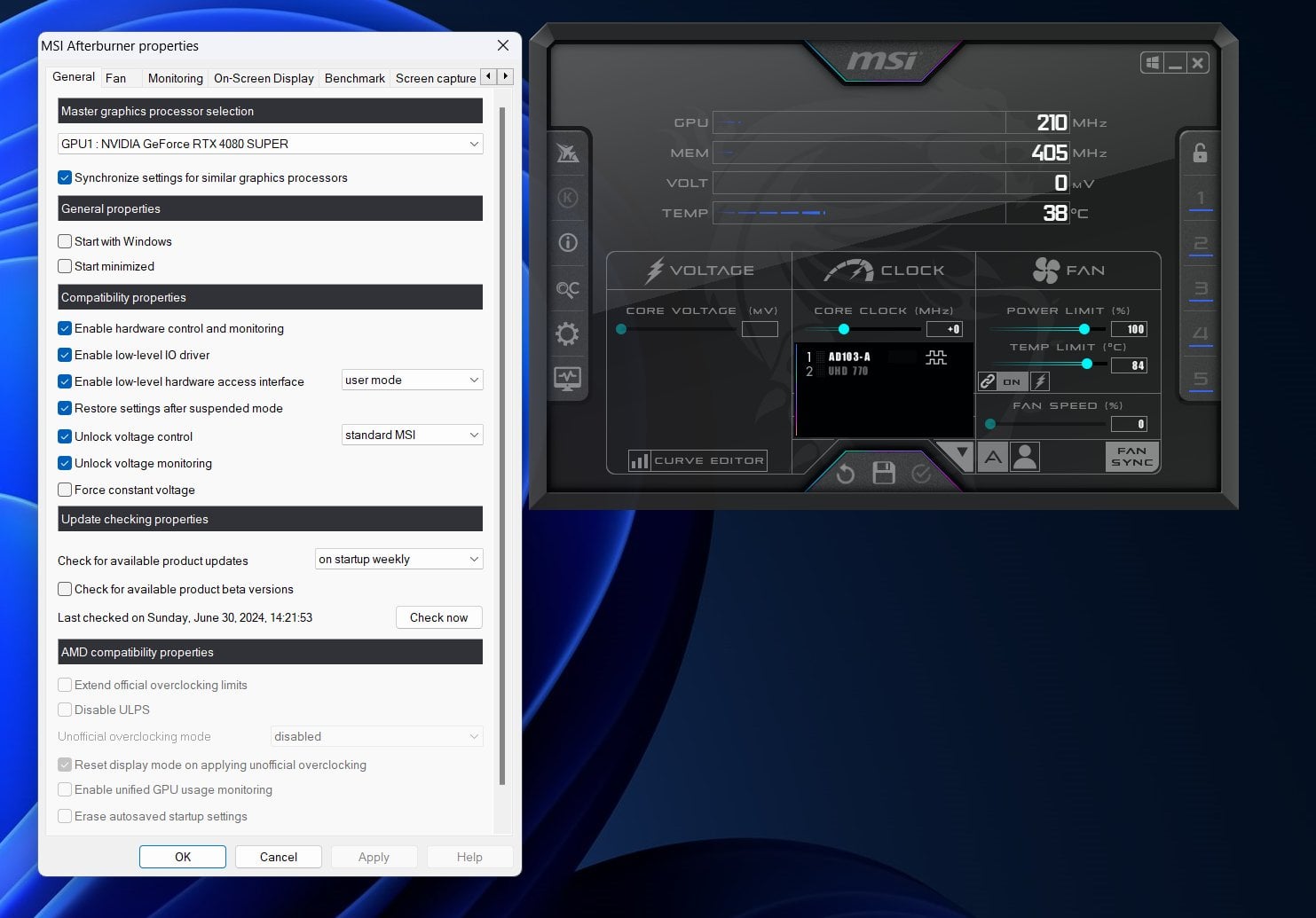Click the Core Clock +0 value field
The height and width of the screenshot is (918, 1316).
[944, 329]
